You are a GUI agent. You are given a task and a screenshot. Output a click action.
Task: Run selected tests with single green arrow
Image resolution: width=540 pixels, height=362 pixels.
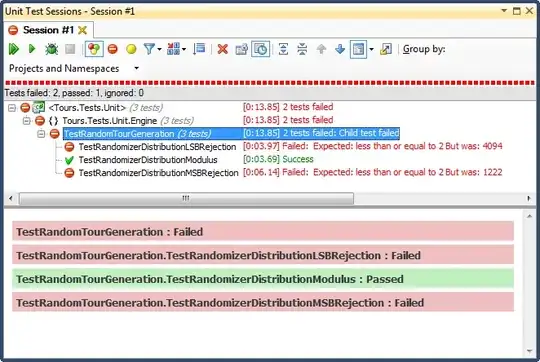(x=32, y=49)
